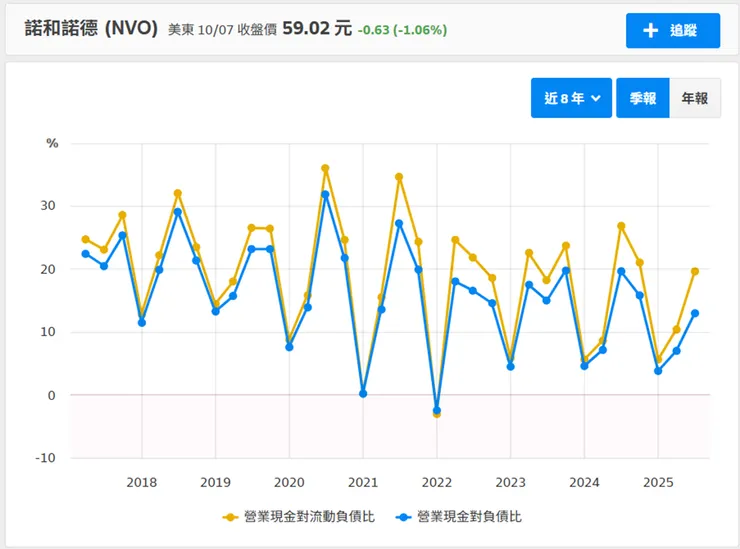Click the 2020 x-axis label

click(289, 482)
